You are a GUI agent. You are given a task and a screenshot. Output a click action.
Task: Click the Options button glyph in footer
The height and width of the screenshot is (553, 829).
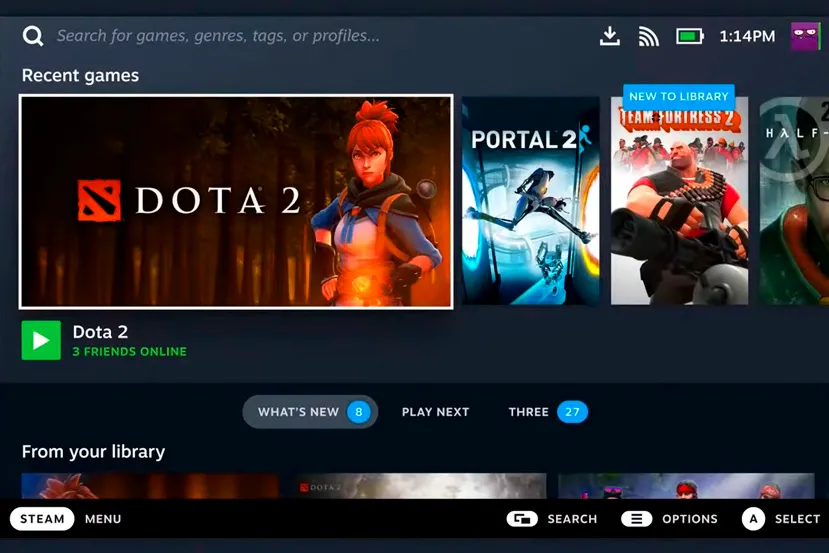[x=637, y=519]
